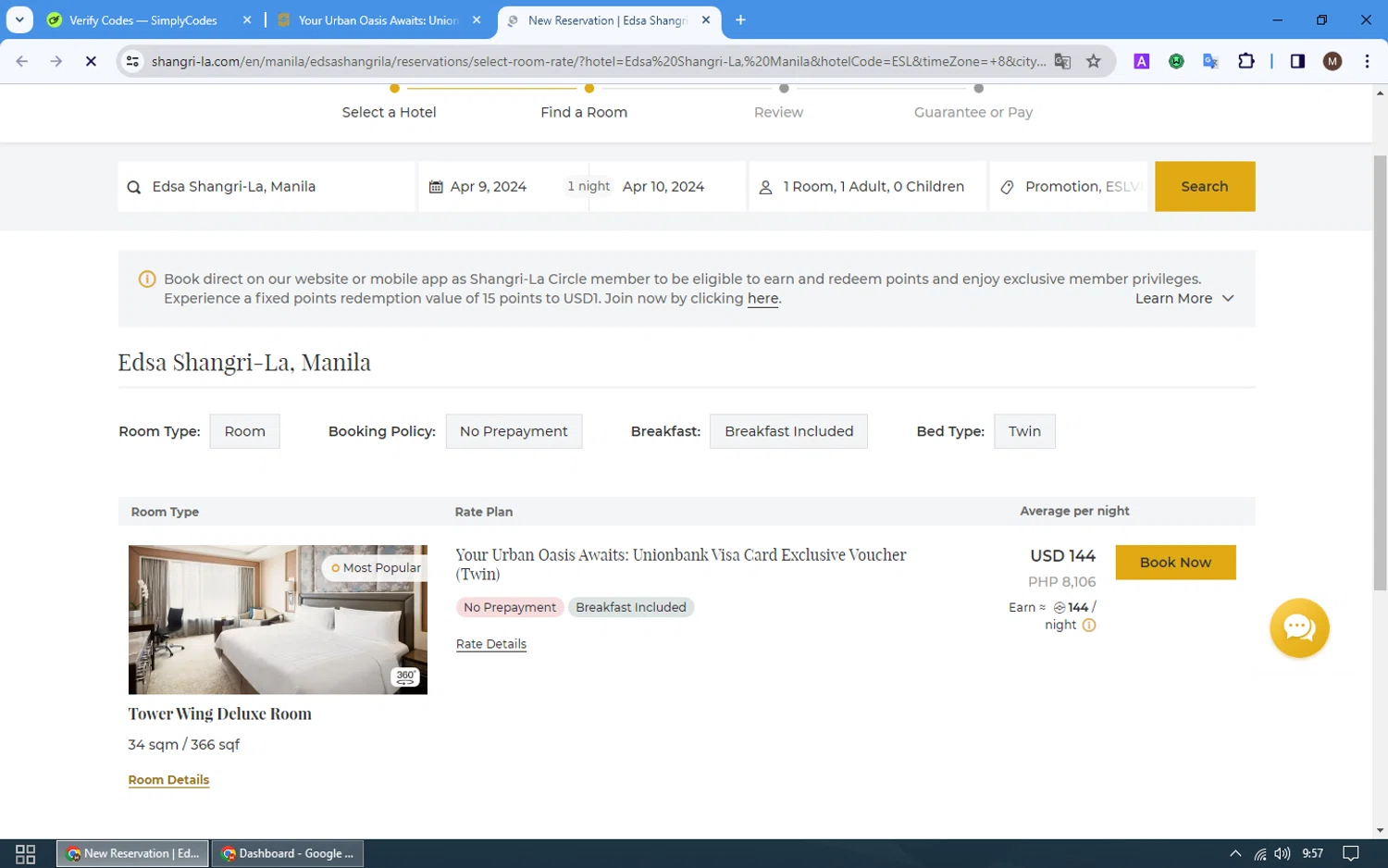
Task: Open a new browser tab
Action: (740, 20)
